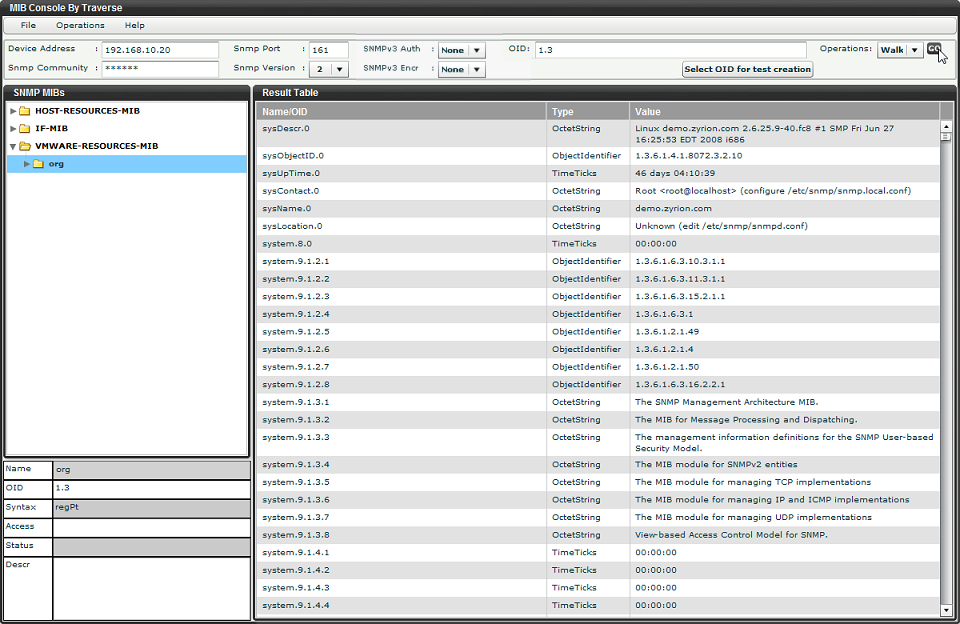Open the Snmp Version dropdown
The height and width of the screenshot is (624, 960).
(340, 70)
